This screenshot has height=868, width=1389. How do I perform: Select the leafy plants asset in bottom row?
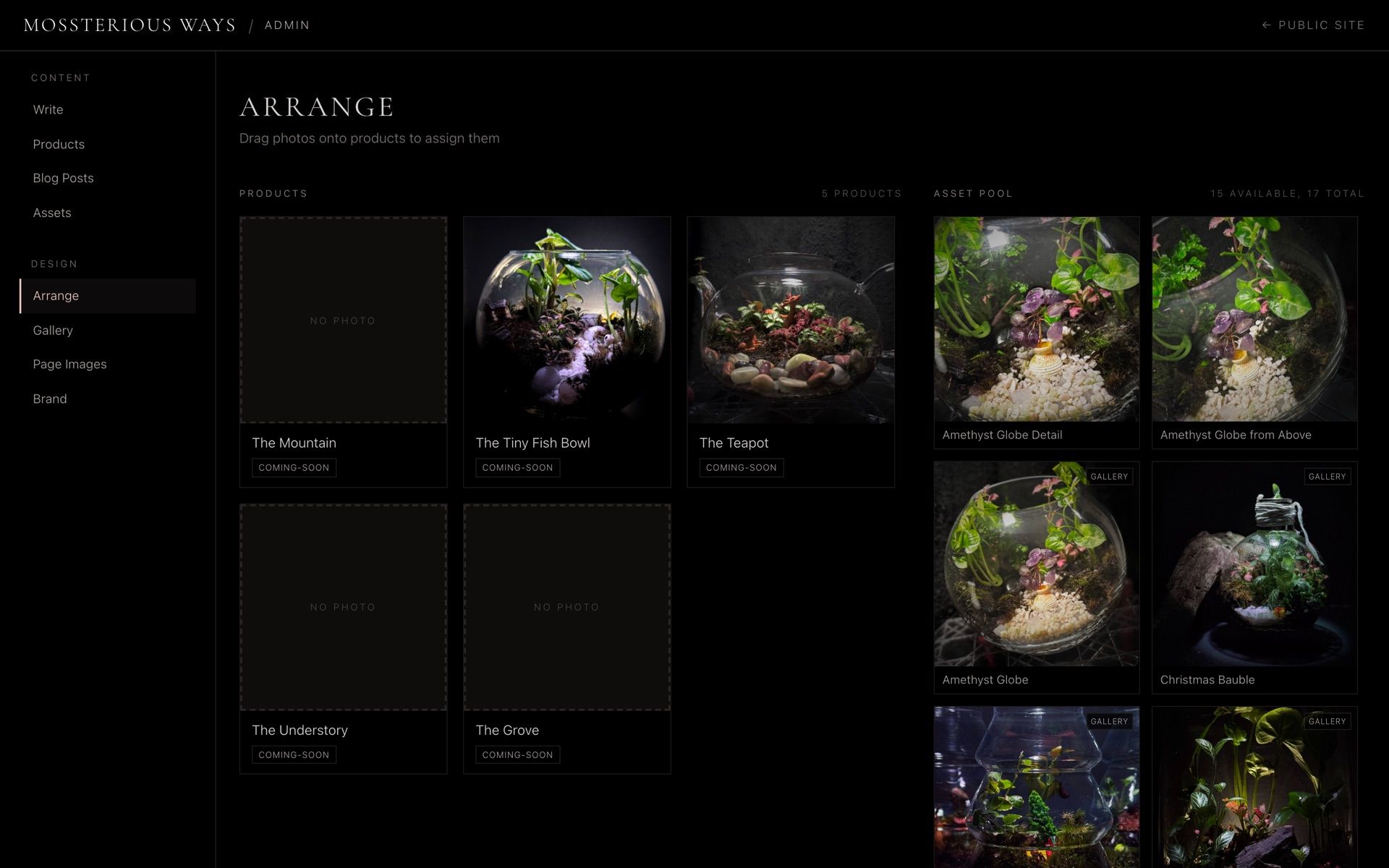click(x=1254, y=788)
